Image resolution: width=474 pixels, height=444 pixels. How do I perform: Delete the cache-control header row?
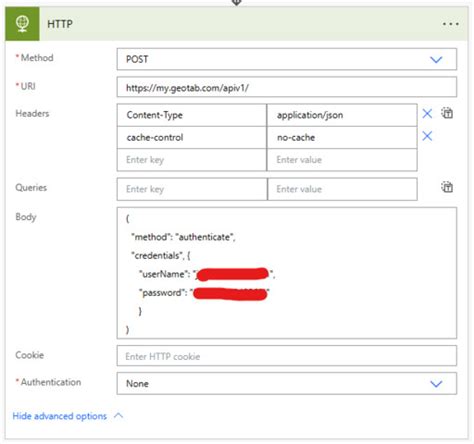[x=427, y=136]
